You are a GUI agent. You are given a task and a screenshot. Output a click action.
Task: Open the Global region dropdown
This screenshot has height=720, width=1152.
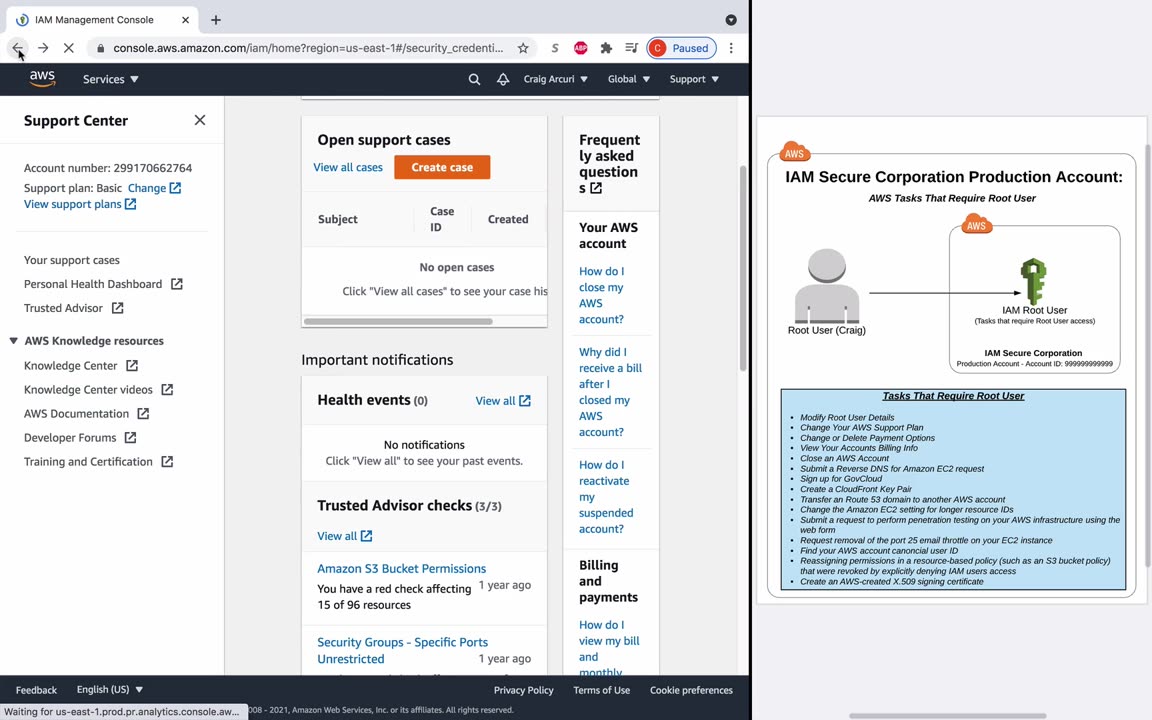click(x=629, y=79)
